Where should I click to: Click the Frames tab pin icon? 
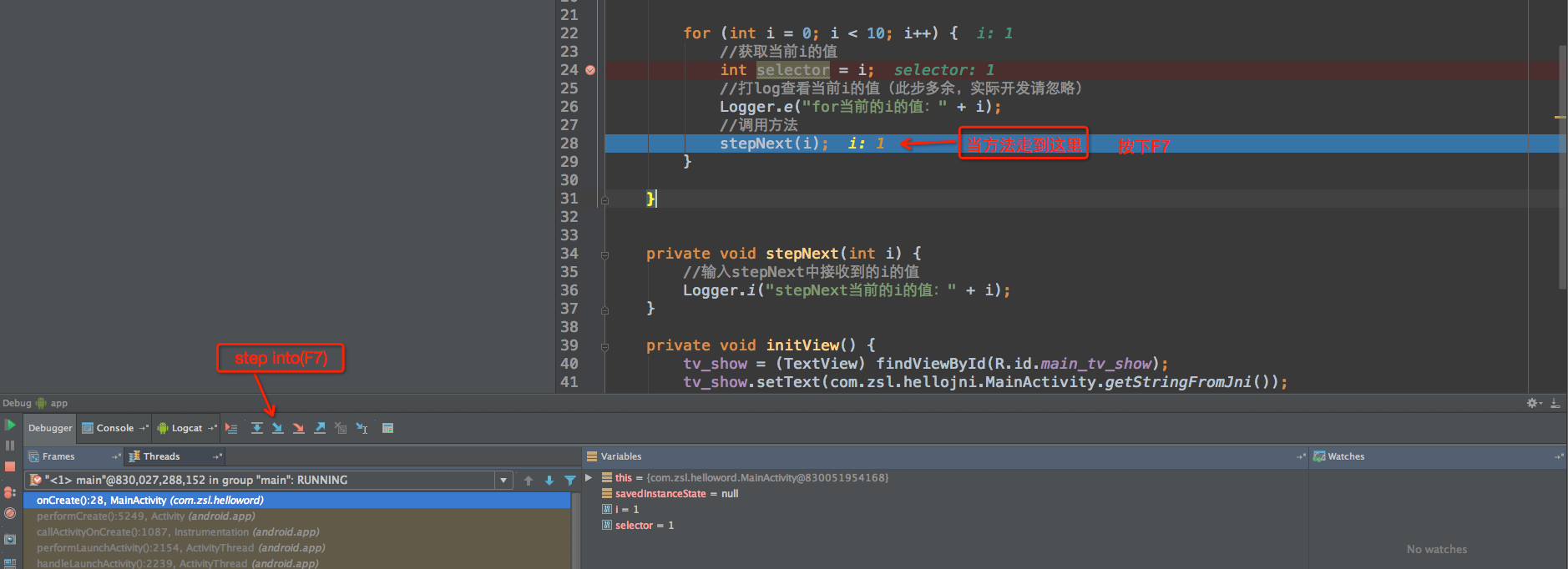(116, 456)
